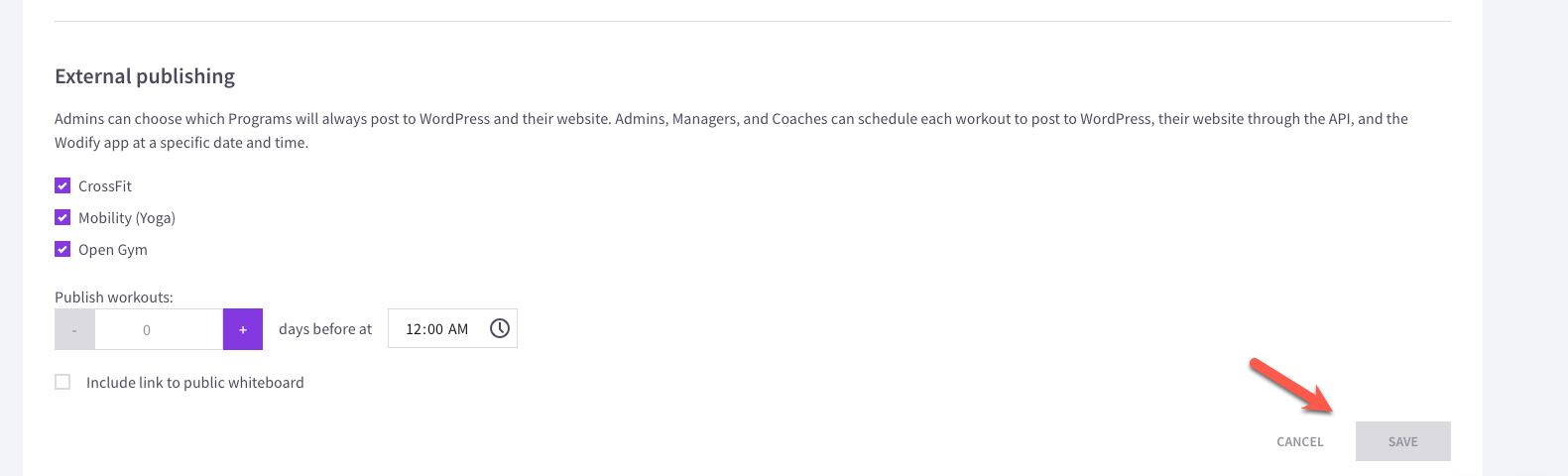
Task: Click the days before at text
Action: [325, 329]
